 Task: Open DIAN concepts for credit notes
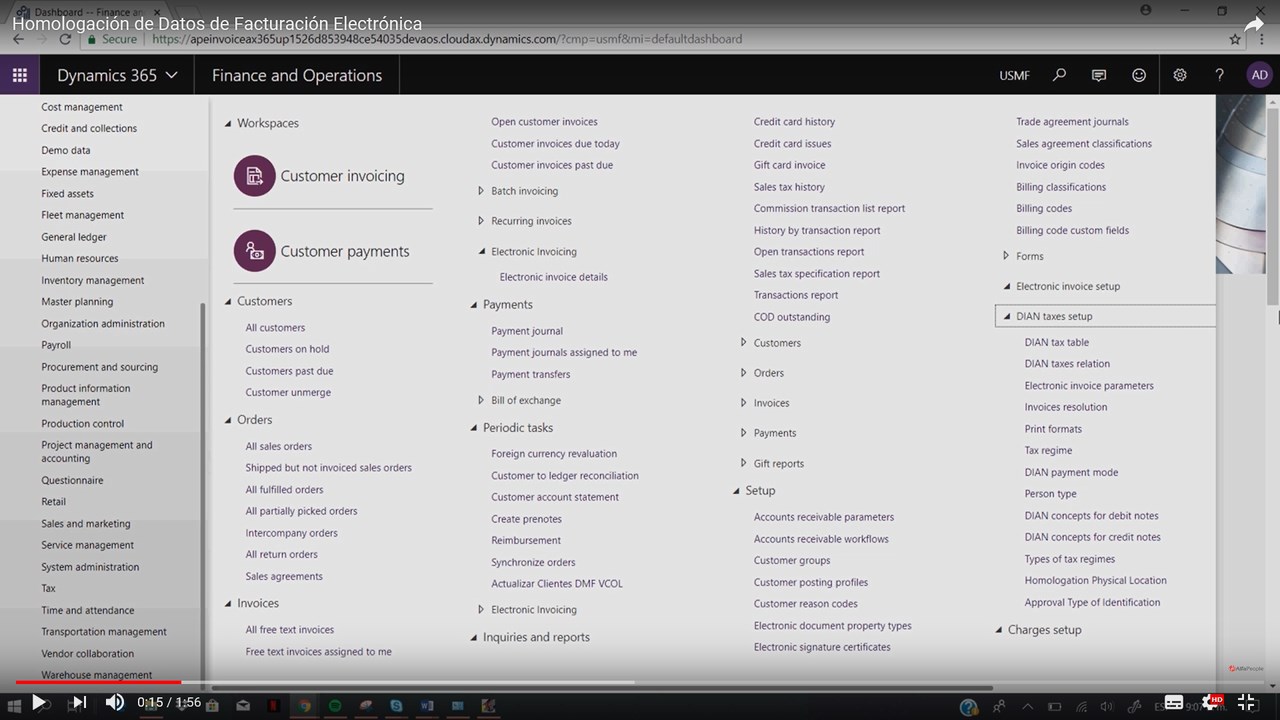1093,537
